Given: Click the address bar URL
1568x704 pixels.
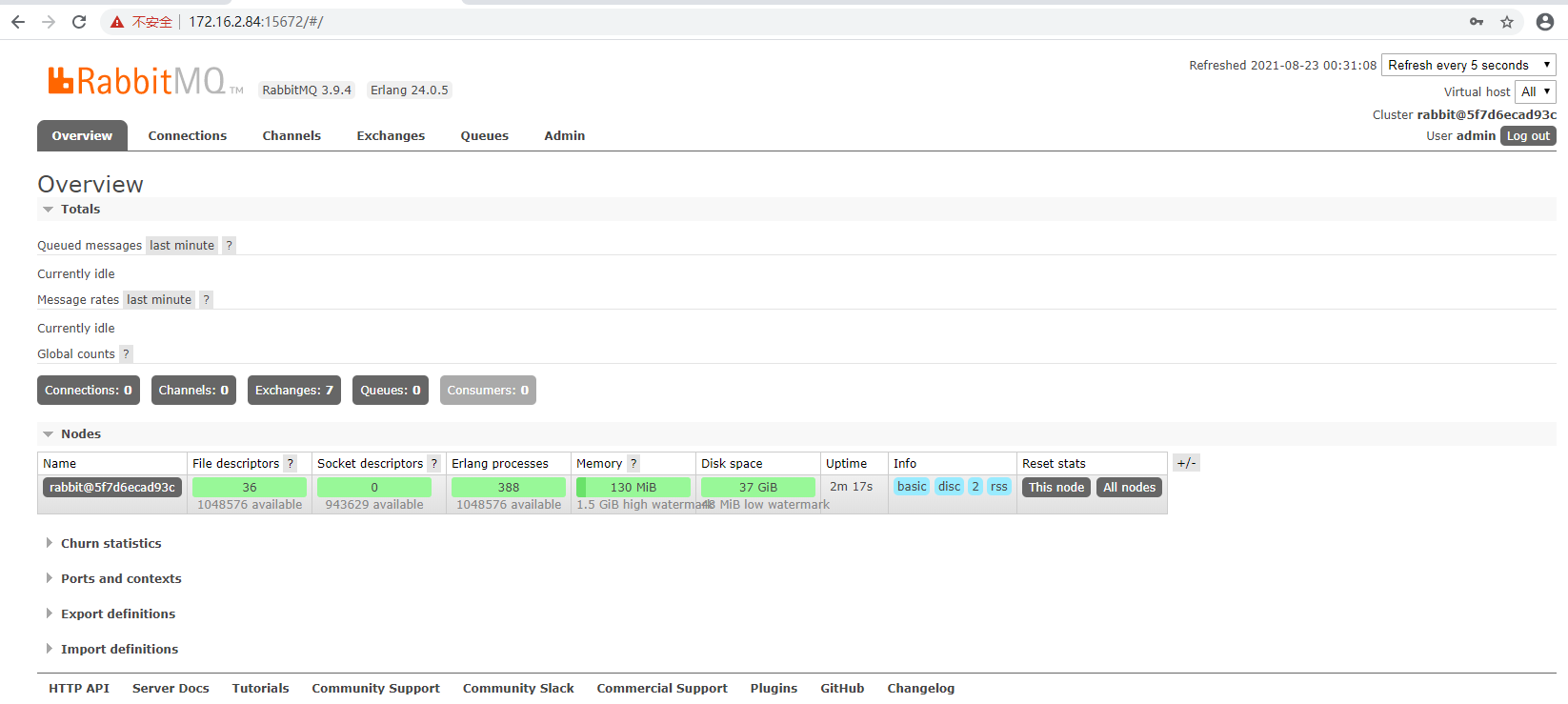Looking at the screenshot, I should tap(255, 22).
